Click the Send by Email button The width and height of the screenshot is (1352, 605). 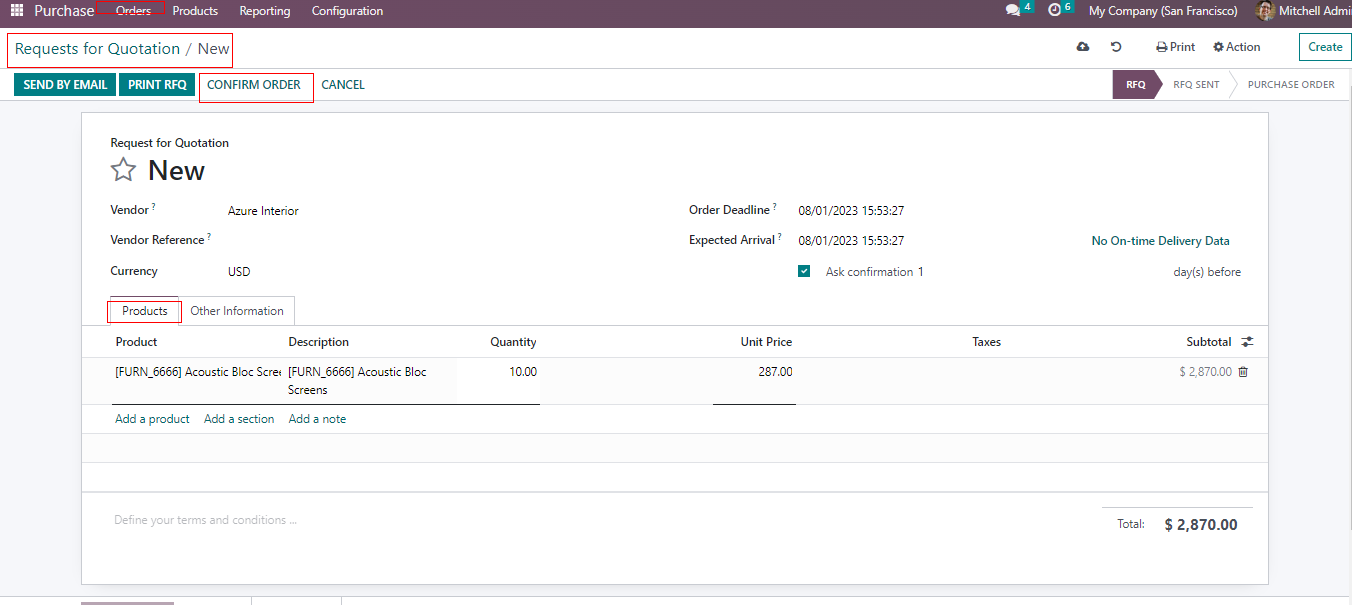tap(65, 85)
